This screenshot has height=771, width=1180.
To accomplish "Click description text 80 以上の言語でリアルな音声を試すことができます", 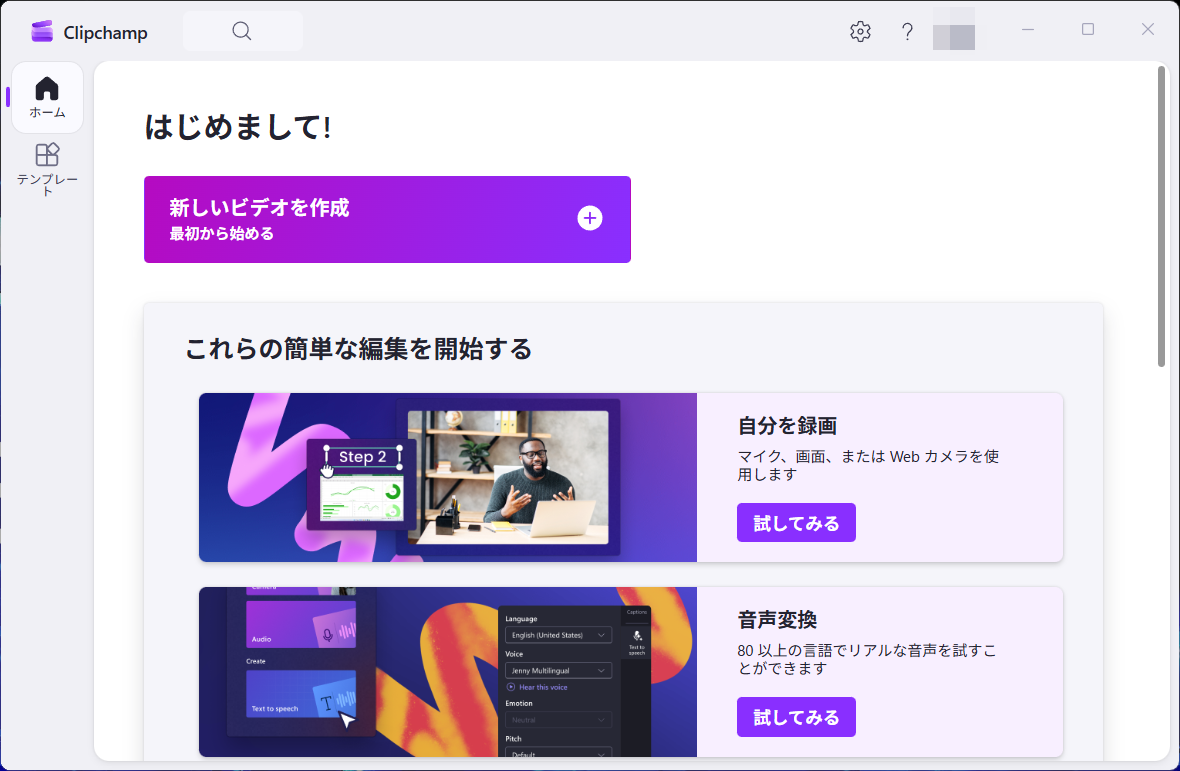I will [866, 659].
